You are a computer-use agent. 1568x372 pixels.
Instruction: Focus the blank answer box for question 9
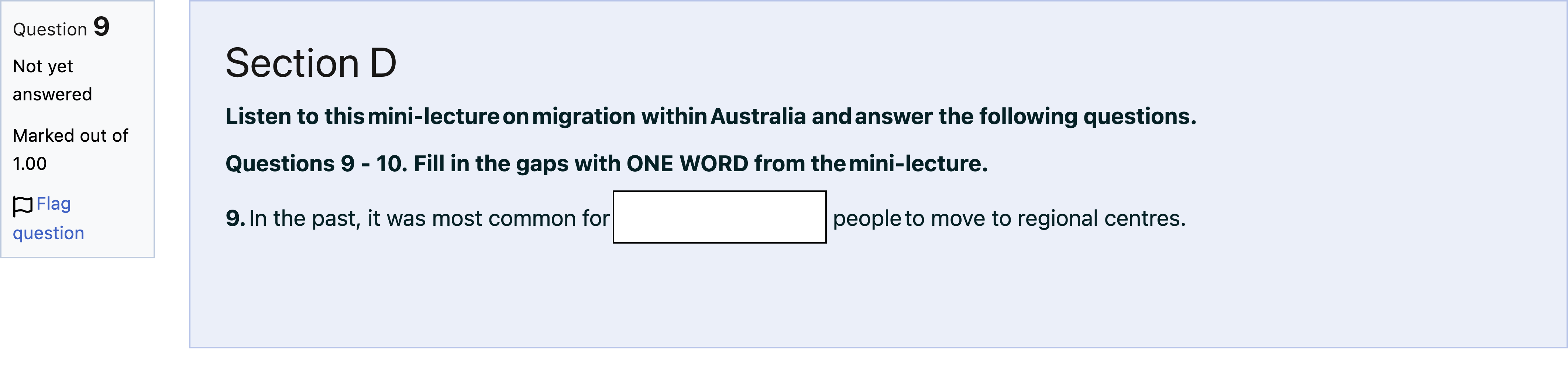click(x=719, y=217)
